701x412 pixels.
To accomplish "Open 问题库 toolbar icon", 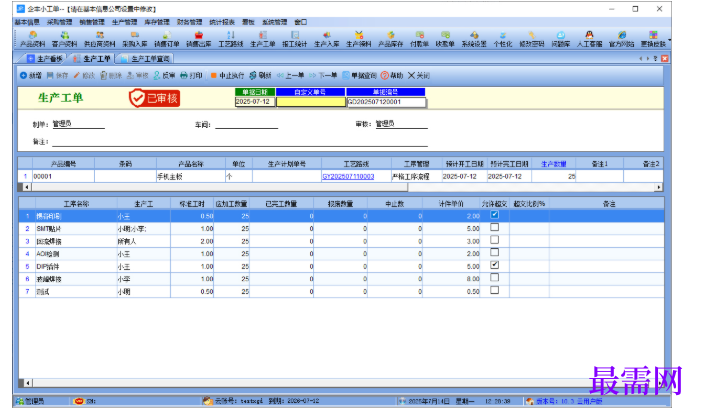I will [x=561, y=39].
